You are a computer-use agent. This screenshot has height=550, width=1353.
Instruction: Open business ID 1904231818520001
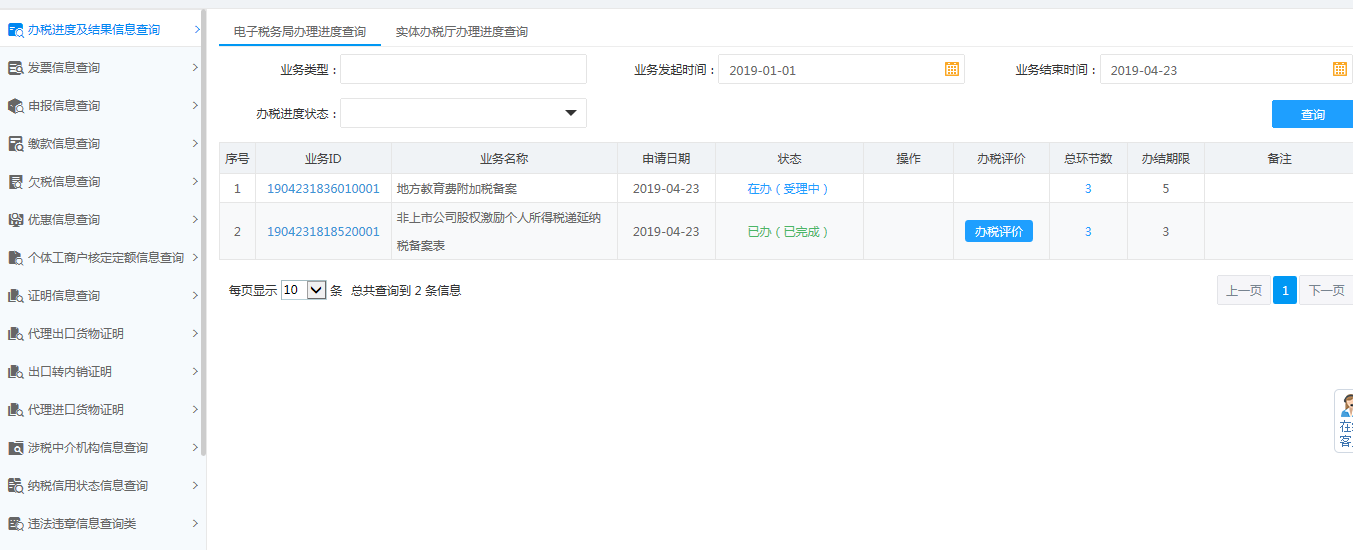323,231
